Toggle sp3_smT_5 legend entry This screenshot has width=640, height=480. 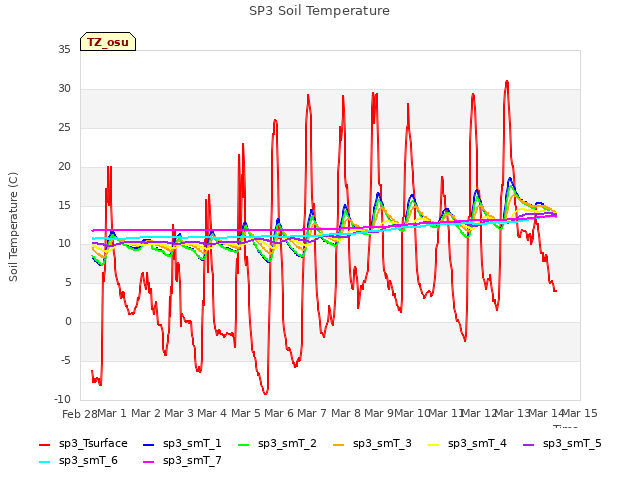(x=562, y=443)
